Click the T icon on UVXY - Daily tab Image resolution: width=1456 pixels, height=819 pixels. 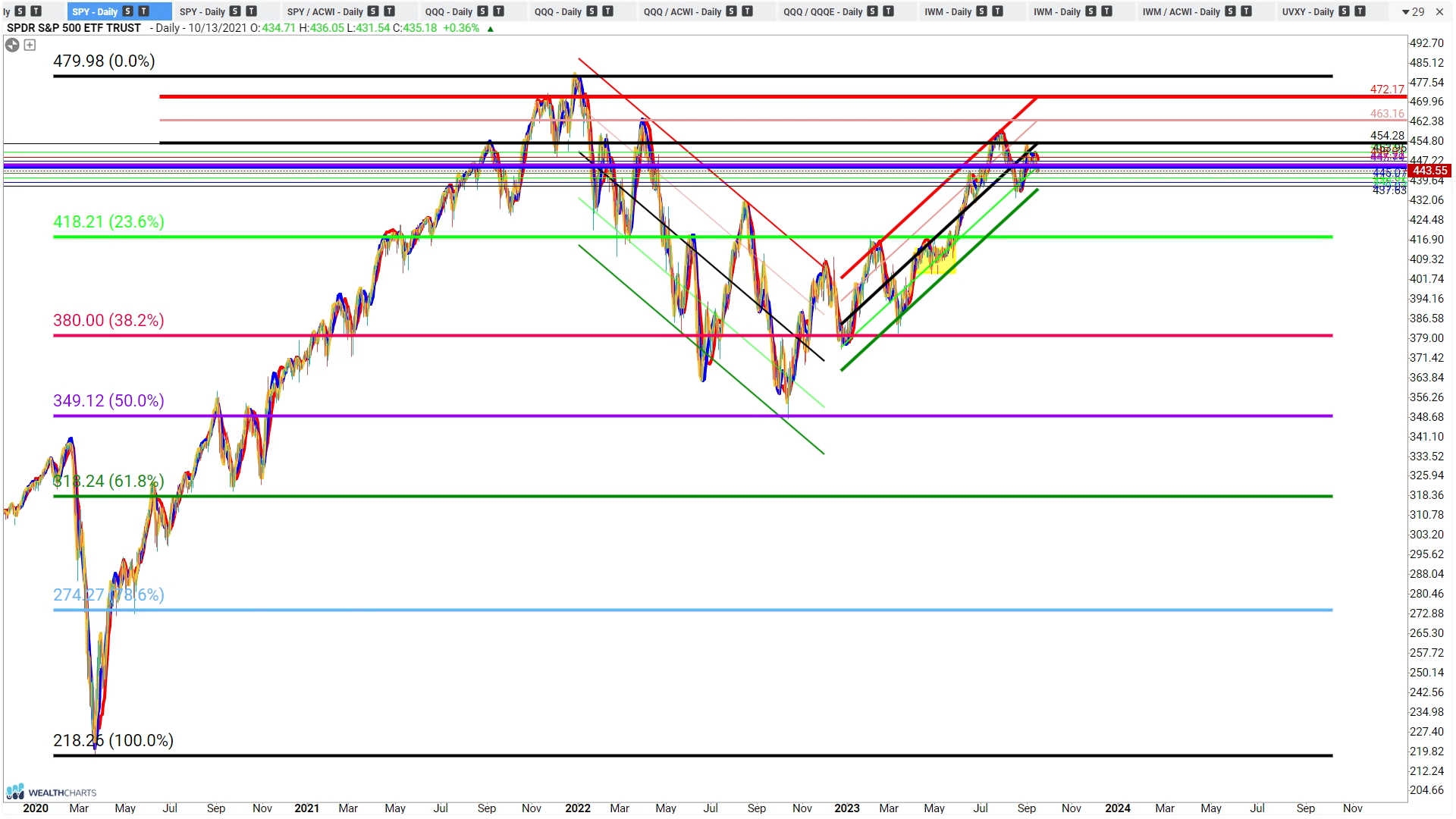click(x=1360, y=11)
